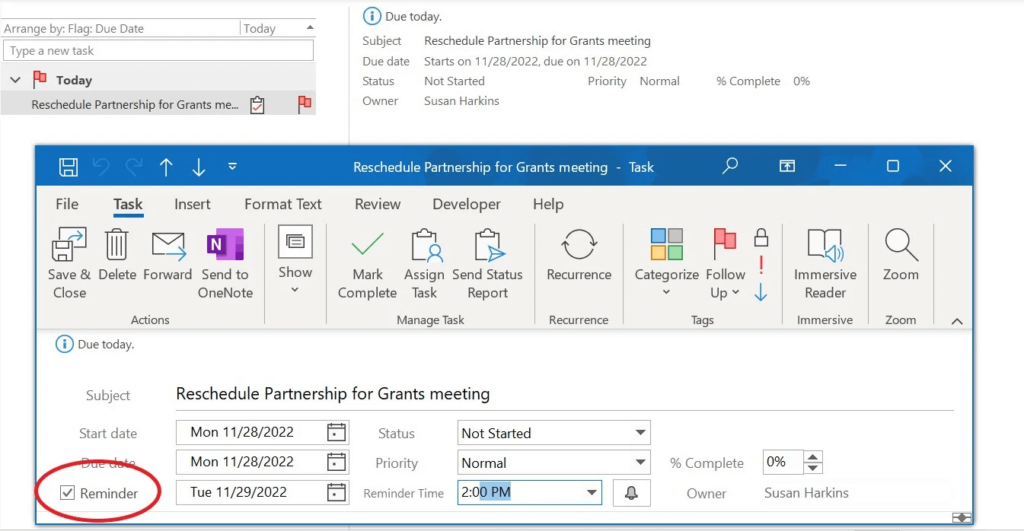
Task: Toggle the red flag on the task row
Action: pos(304,104)
